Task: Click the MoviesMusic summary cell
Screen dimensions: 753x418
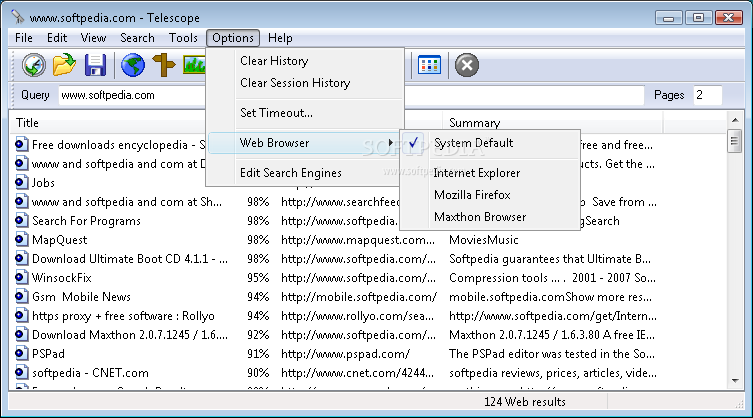Action: (x=484, y=239)
